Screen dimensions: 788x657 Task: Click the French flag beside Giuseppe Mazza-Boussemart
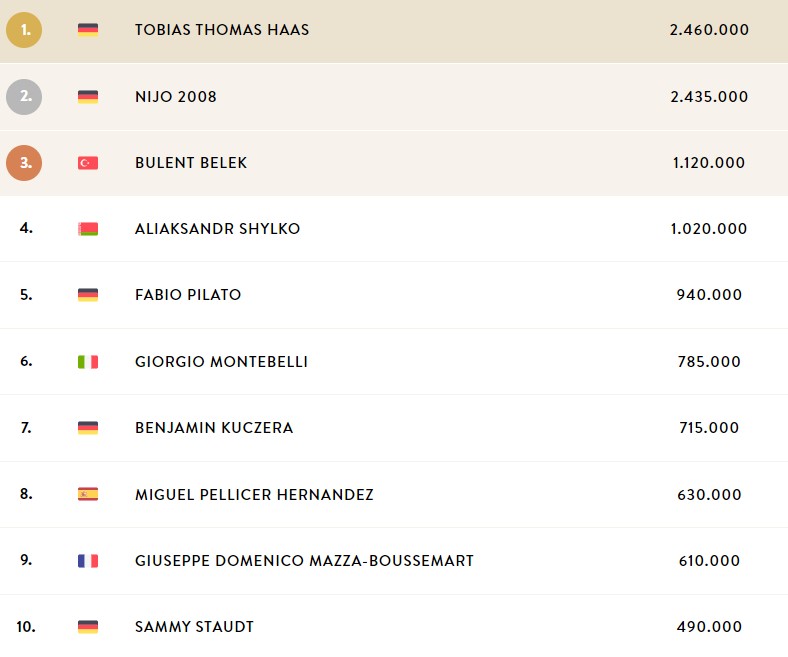point(88,560)
